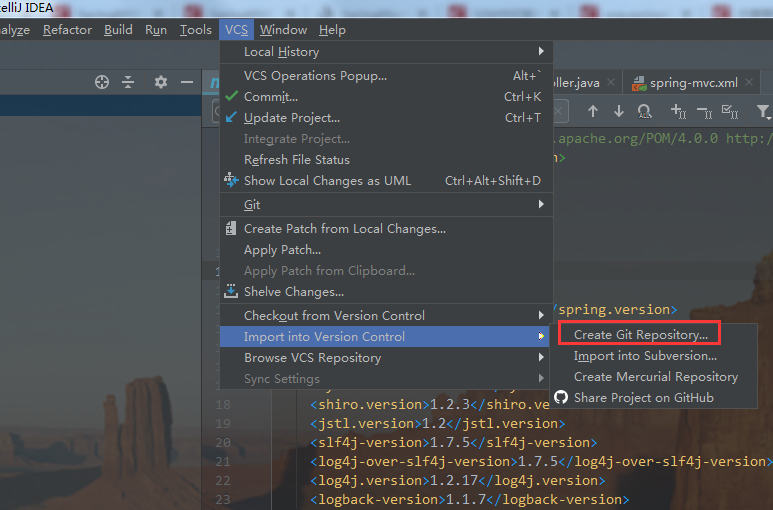The image size is (773, 510).
Task: Click the Commit checkmark icon
Action: [x=231, y=96]
